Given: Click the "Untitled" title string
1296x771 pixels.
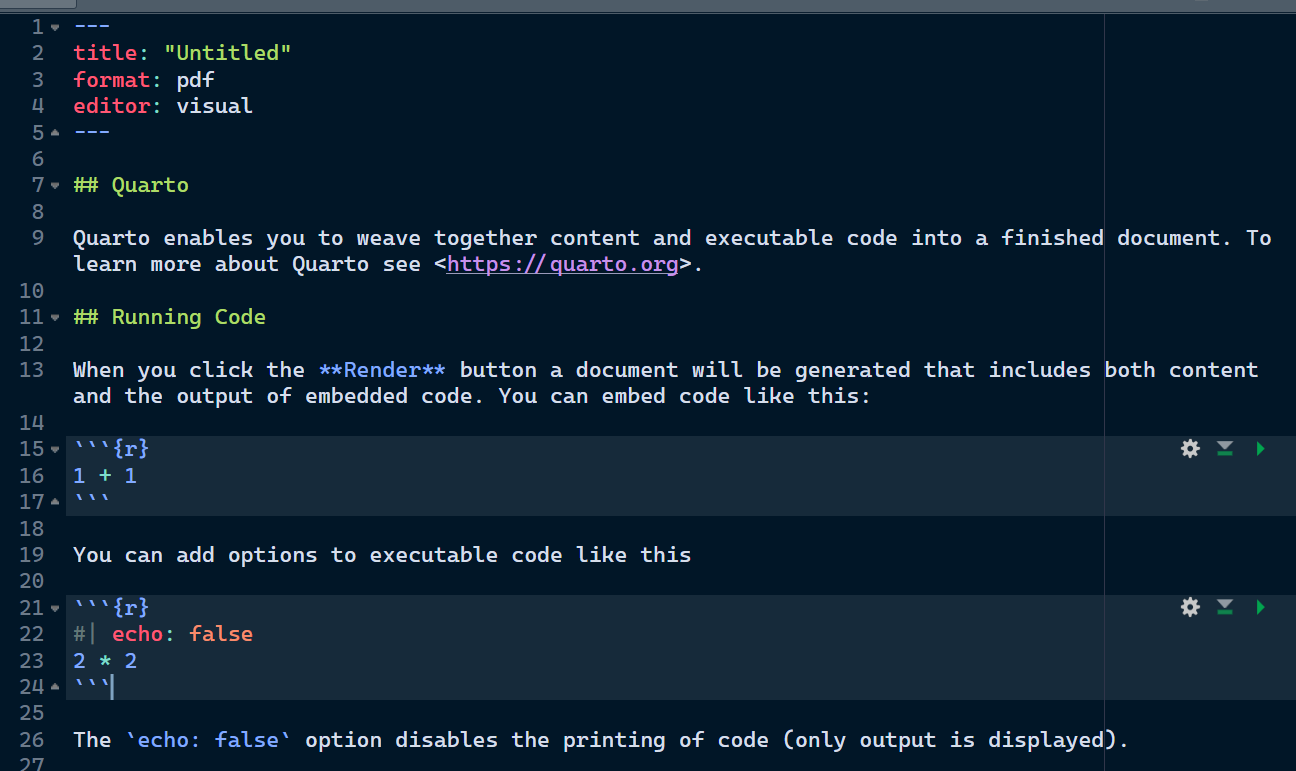Looking at the screenshot, I should pyautogui.click(x=227, y=53).
